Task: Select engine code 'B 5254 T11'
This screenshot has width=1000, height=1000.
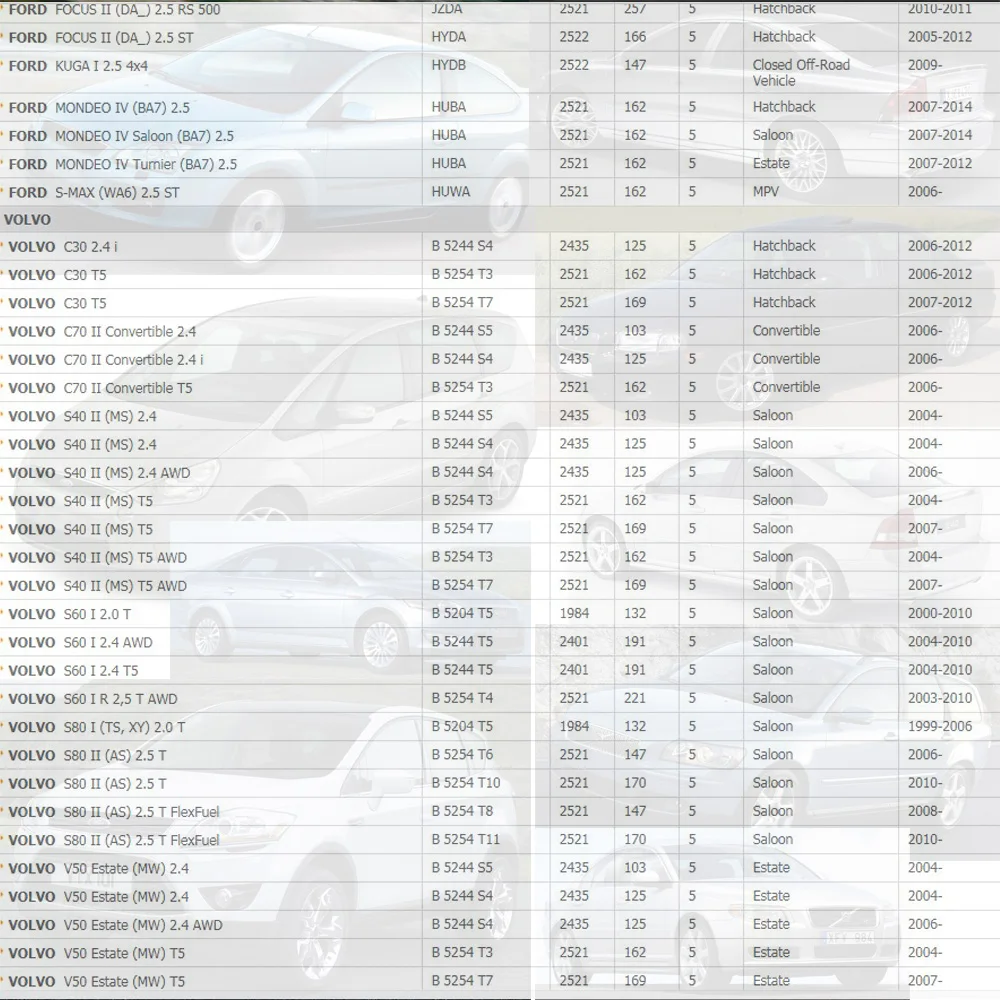Action: coord(466,839)
